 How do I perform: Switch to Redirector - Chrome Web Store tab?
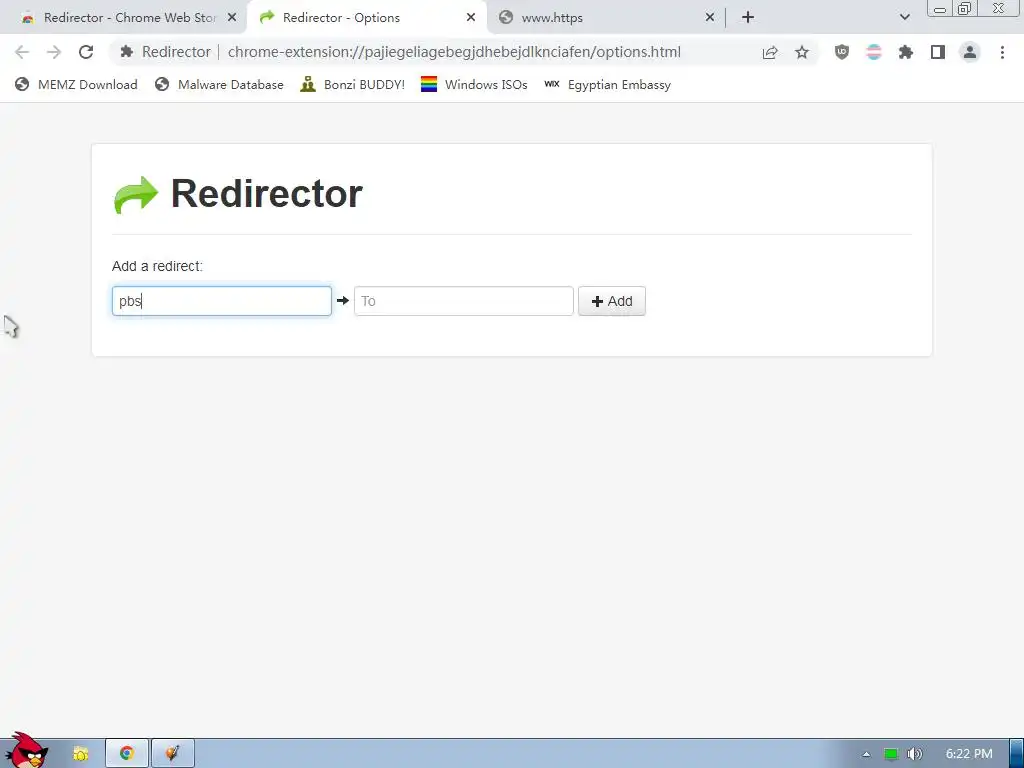(x=129, y=18)
